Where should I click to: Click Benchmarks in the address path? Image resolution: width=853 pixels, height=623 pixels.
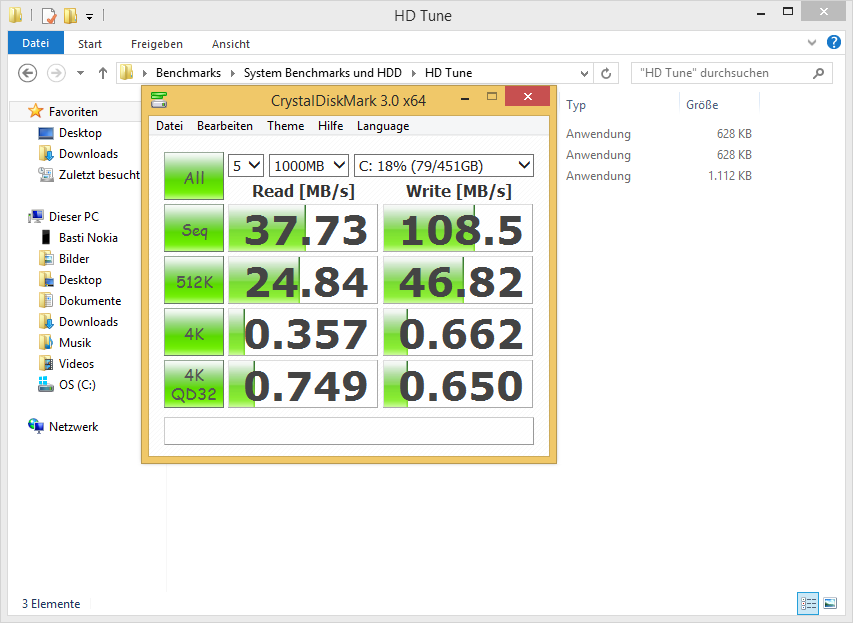188,73
